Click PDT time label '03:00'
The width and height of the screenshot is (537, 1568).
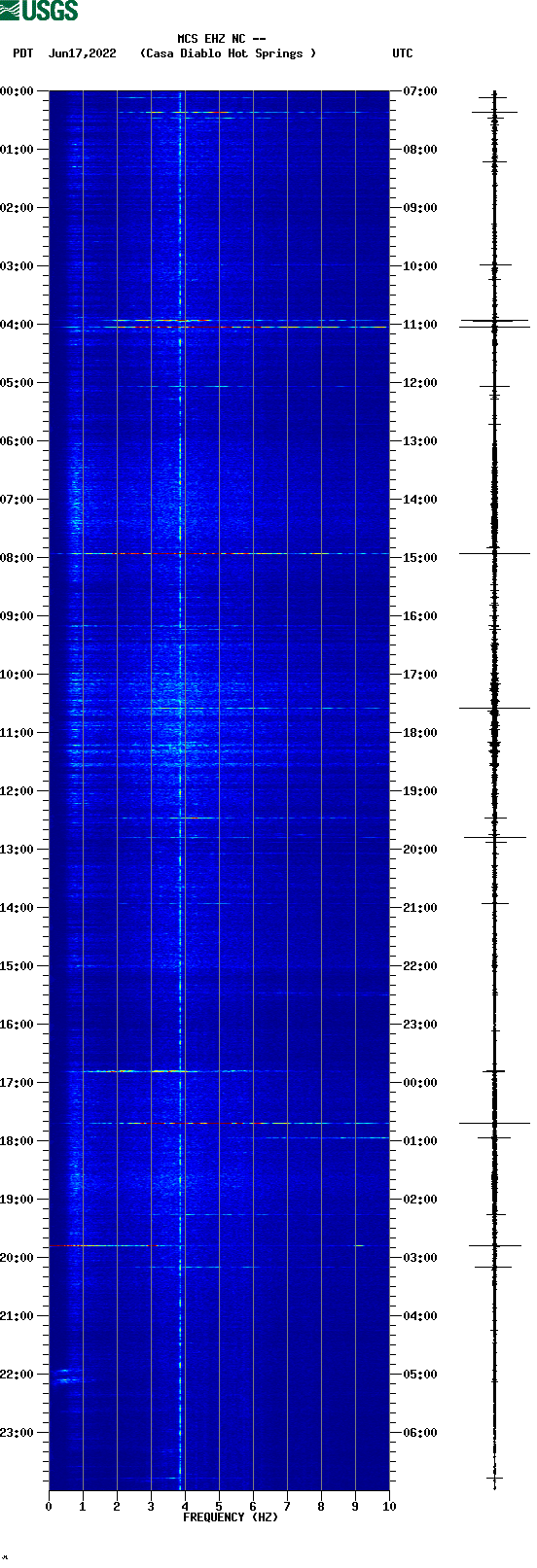(18, 266)
